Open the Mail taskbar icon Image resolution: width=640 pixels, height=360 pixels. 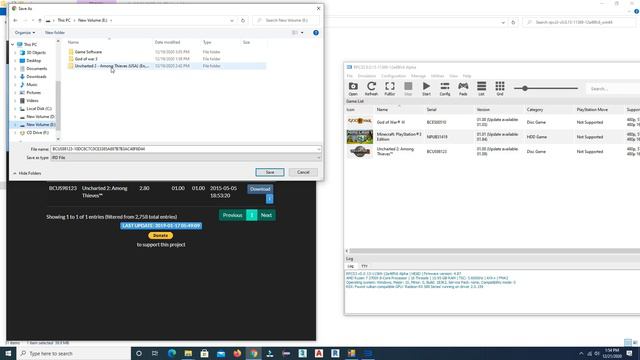221,353
